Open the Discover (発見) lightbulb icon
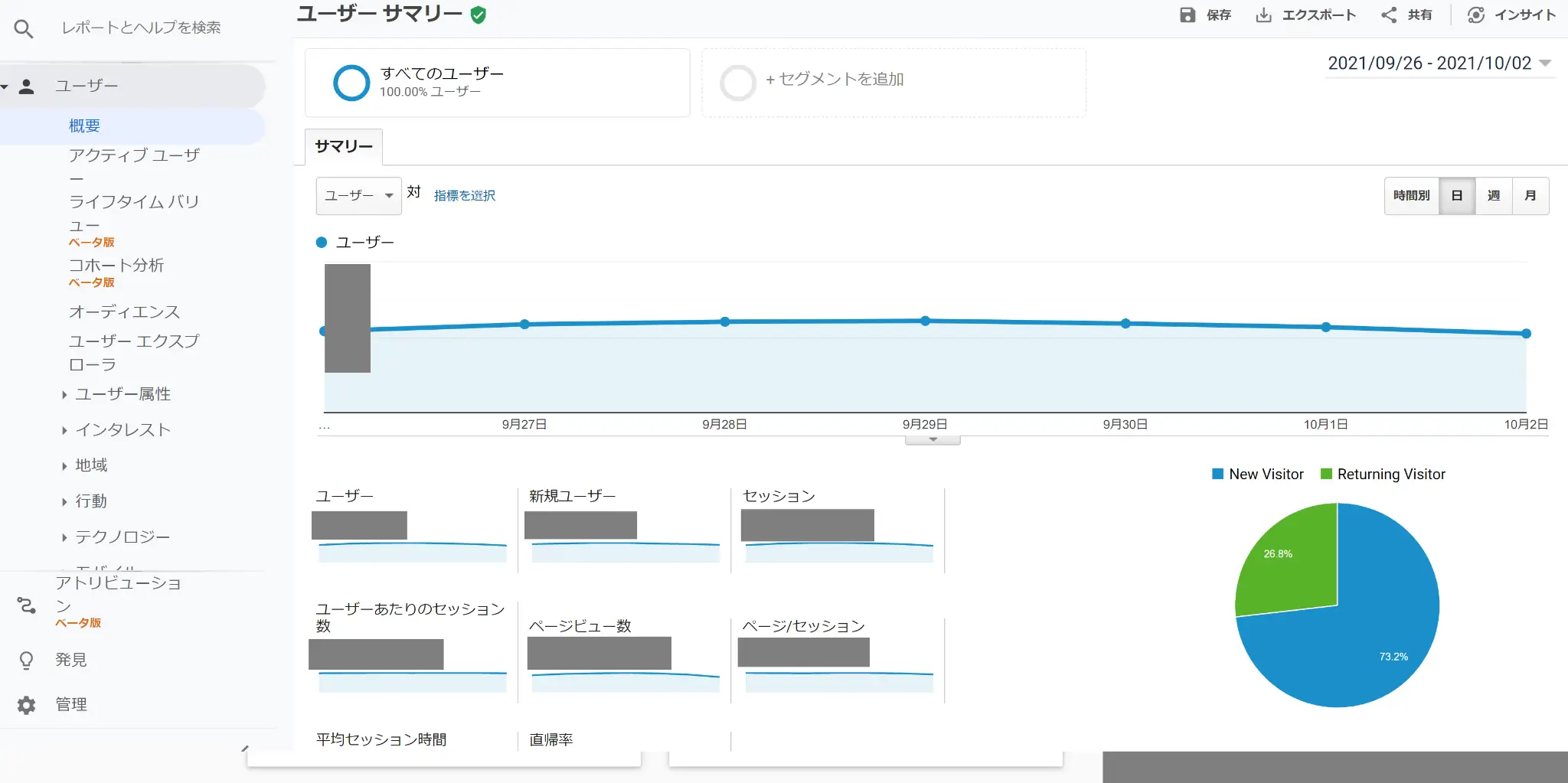The image size is (1568, 783). pyautogui.click(x=27, y=660)
